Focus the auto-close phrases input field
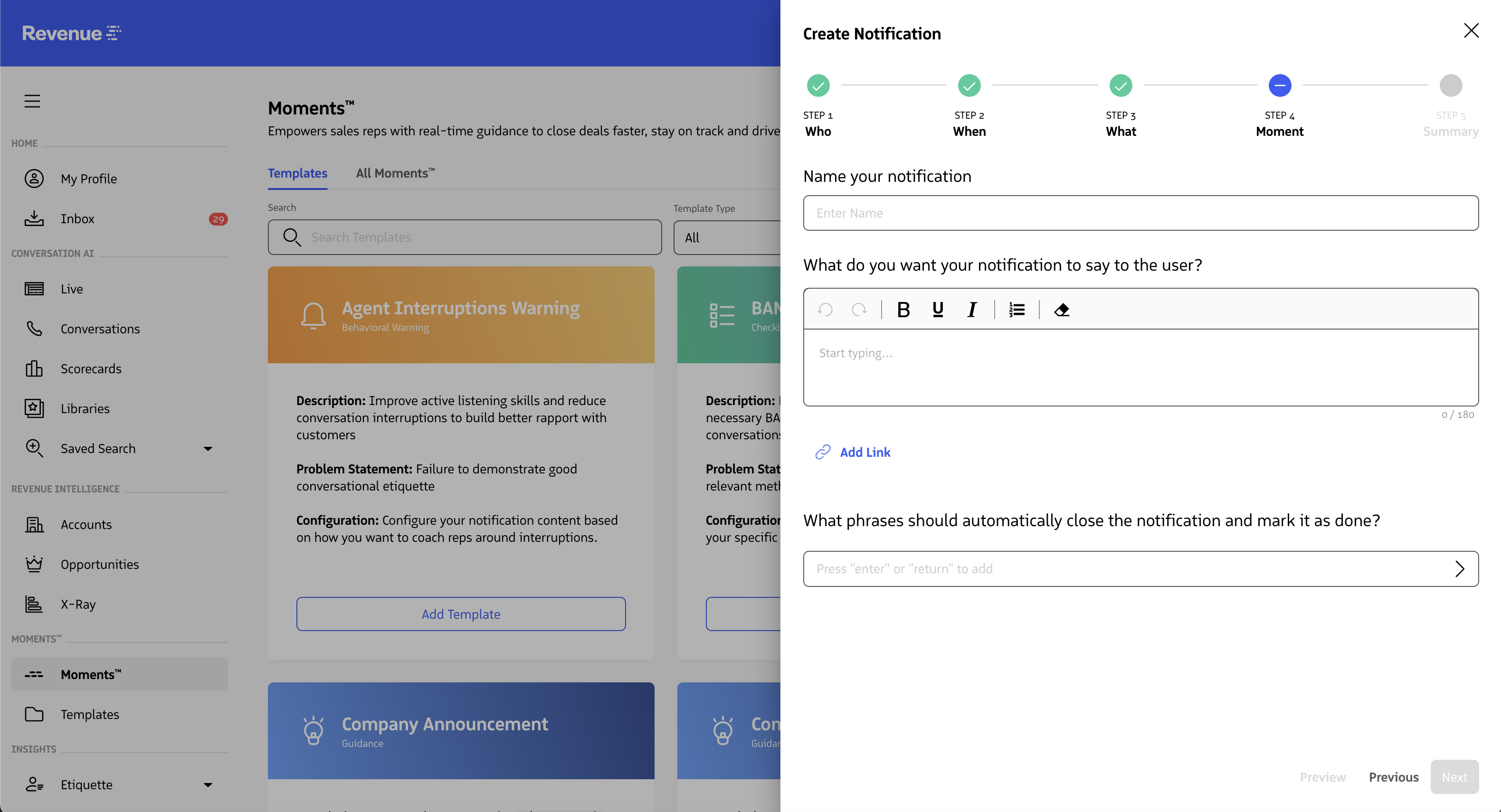 1140,568
